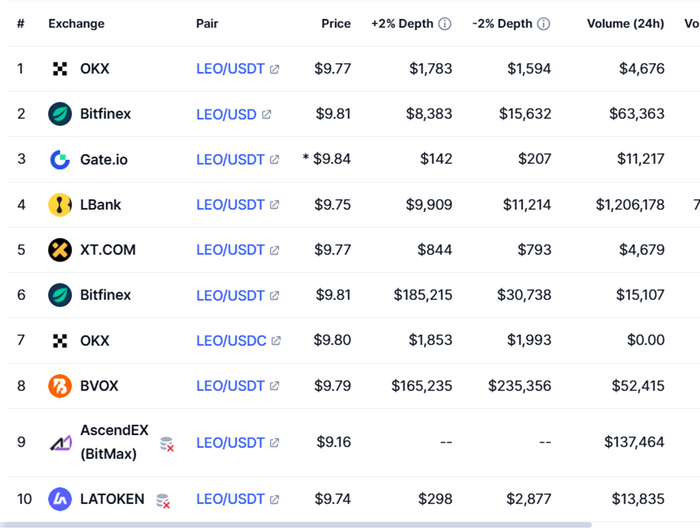Viewport: 700px width, 530px height.
Task: Click info icon next to +2% Depth
Action: click(445, 24)
